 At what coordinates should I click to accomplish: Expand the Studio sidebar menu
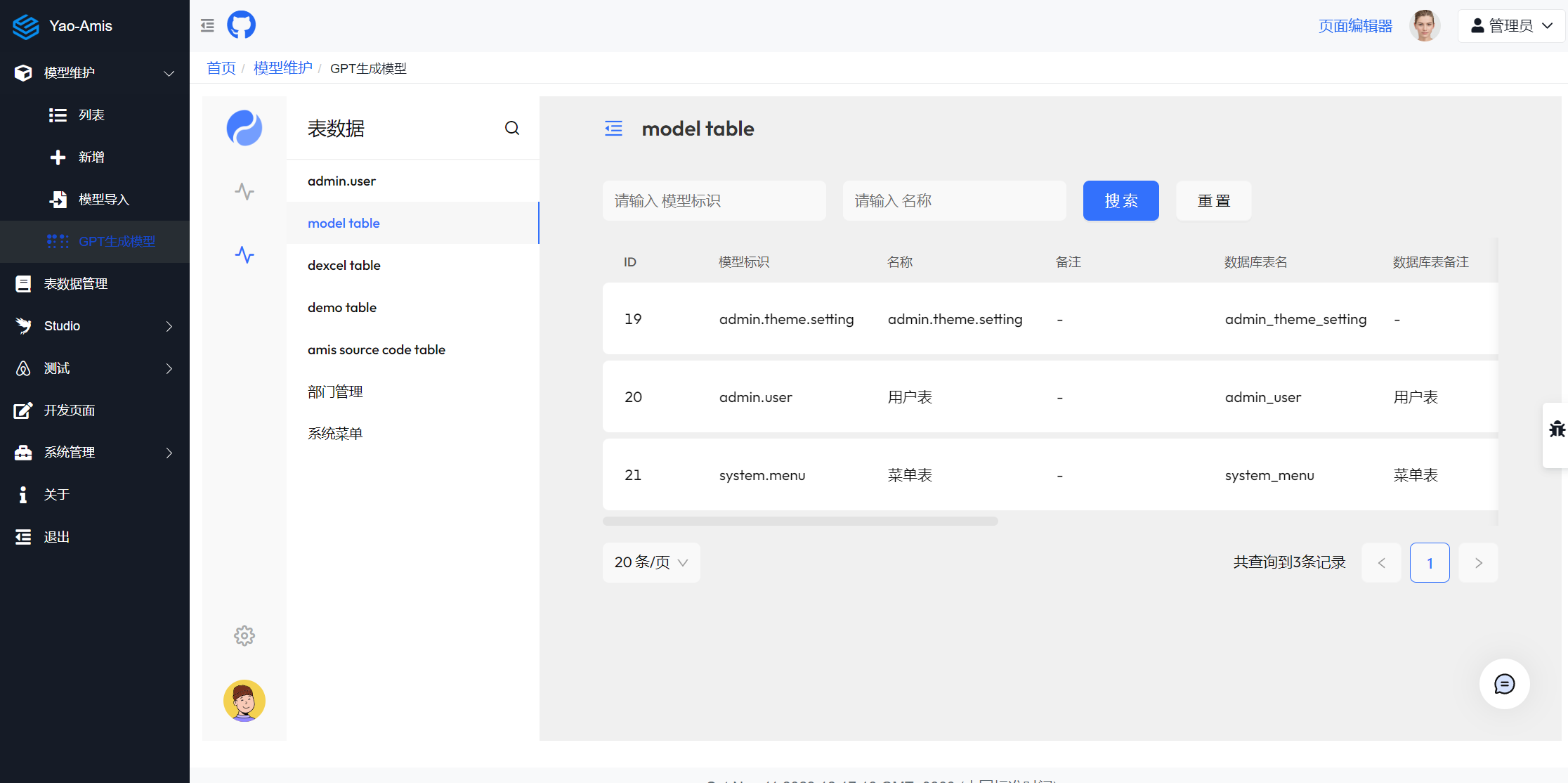95,326
